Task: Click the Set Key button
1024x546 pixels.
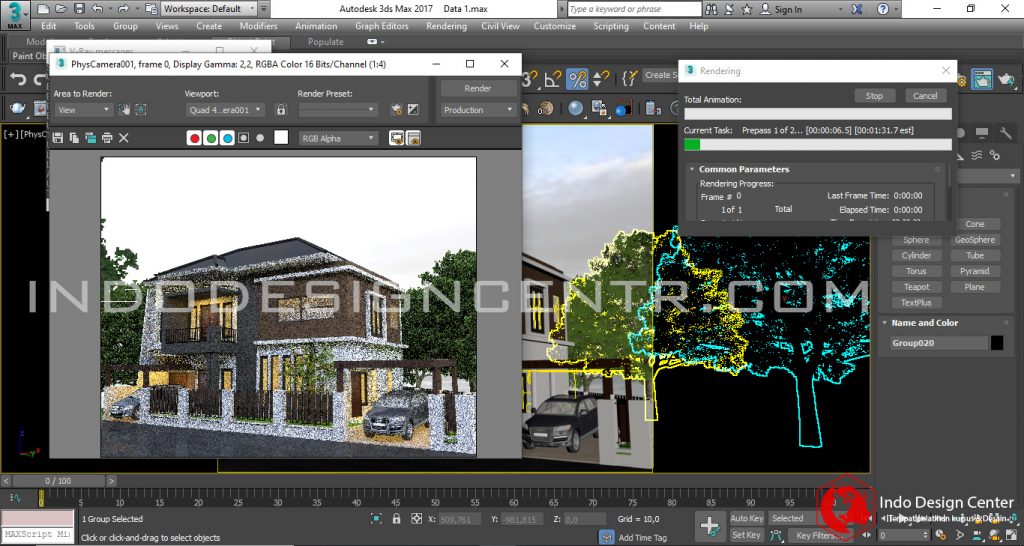Action: point(746,535)
